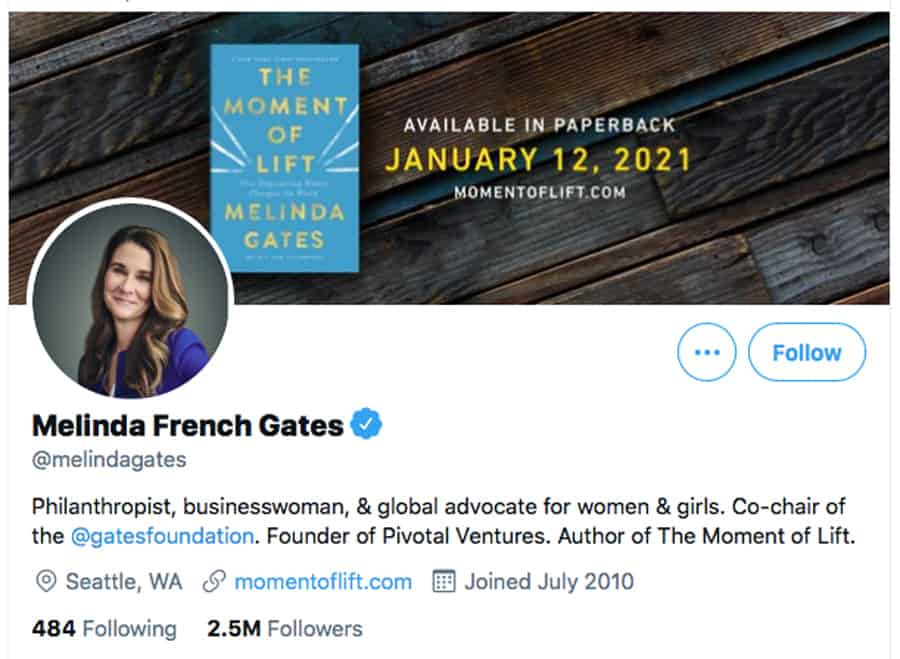Click the calendar icon beside Joined date
The width and height of the screenshot is (900, 659).
444,581
